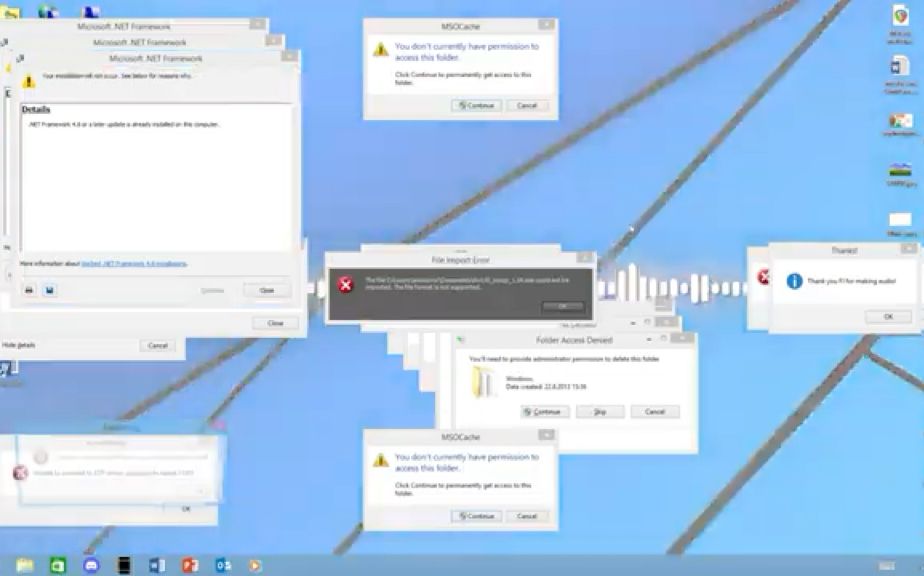Click the save icon in the .NET Framework dialog
924x576 pixels.
point(50,290)
